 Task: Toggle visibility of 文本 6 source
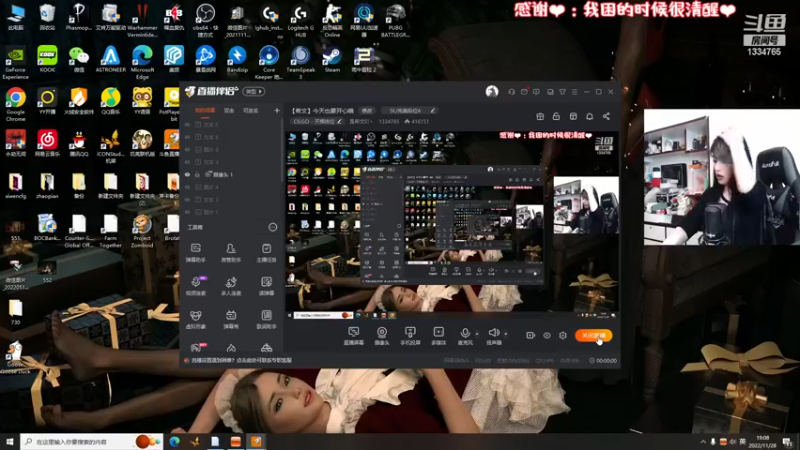187,137
